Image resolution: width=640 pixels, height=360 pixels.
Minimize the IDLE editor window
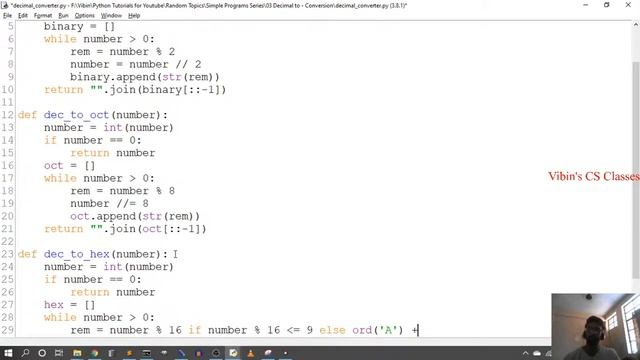586,5
